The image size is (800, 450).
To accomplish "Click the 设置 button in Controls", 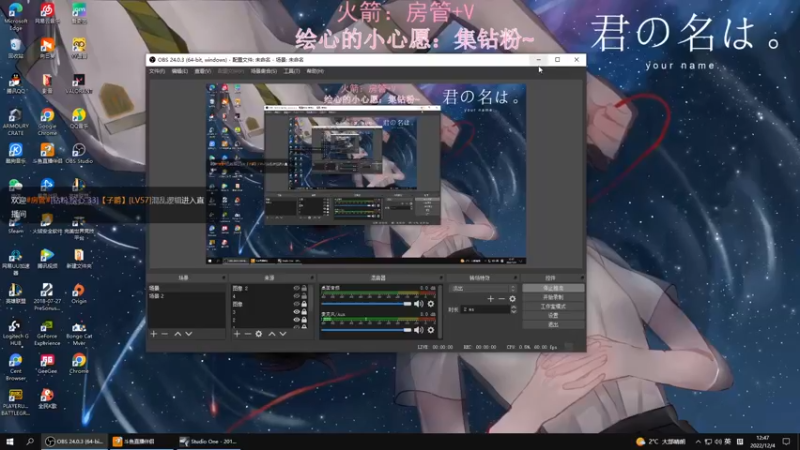I will pos(553,315).
